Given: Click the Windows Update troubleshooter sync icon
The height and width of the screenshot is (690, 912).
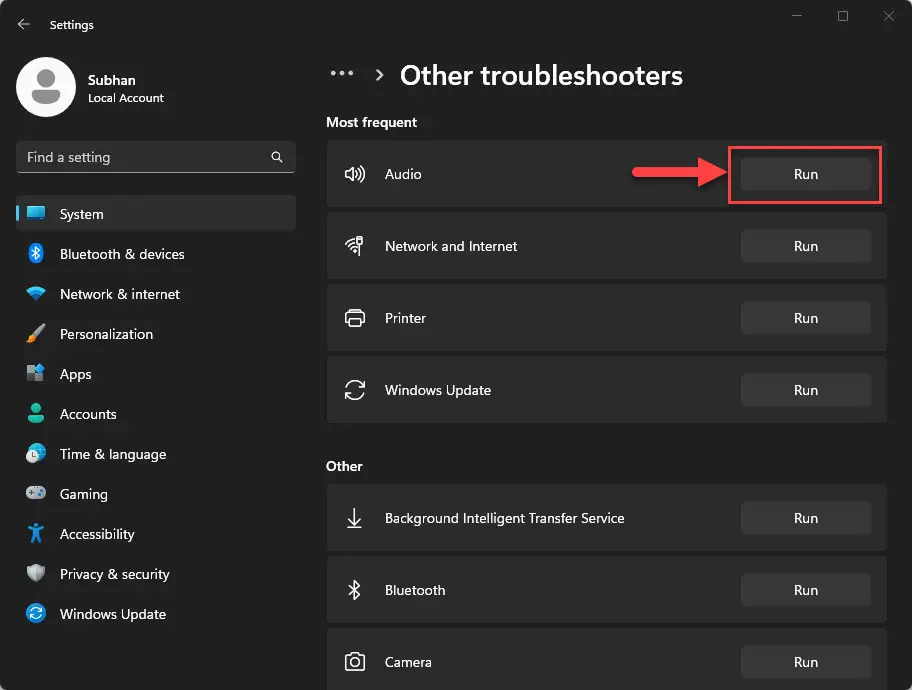Looking at the screenshot, I should (x=355, y=390).
